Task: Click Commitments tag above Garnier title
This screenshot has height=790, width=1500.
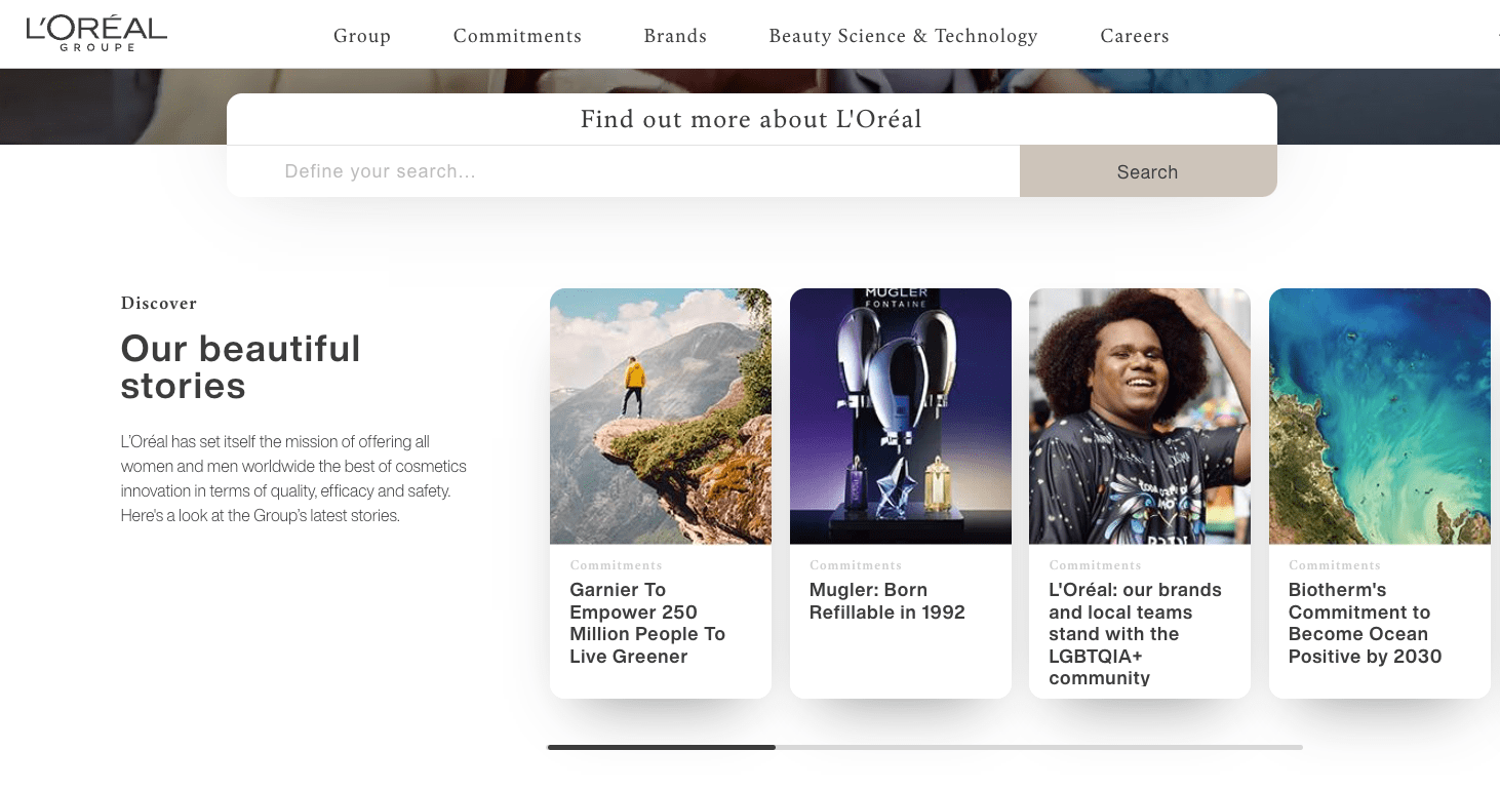Action: (x=616, y=565)
